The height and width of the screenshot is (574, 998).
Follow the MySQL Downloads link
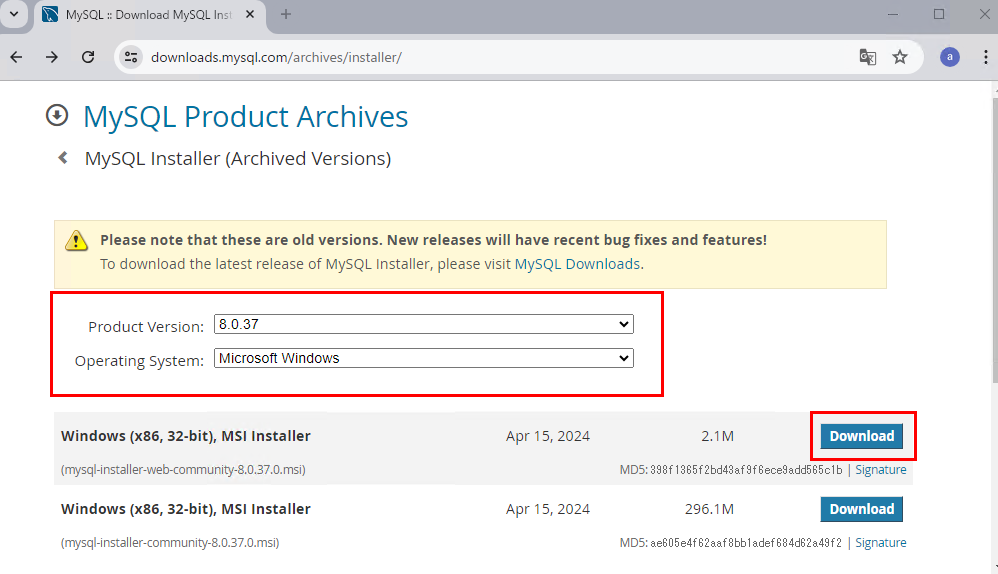577,264
